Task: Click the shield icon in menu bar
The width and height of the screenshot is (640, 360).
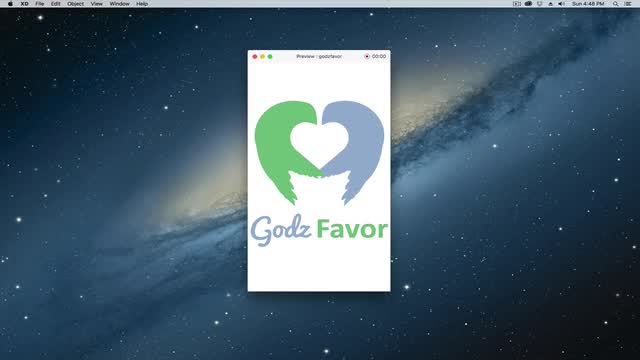Action: (x=540, y=4)
